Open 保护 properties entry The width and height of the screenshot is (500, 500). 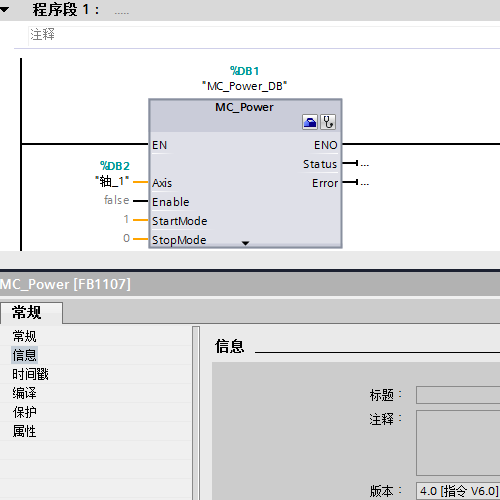point(24,412)
